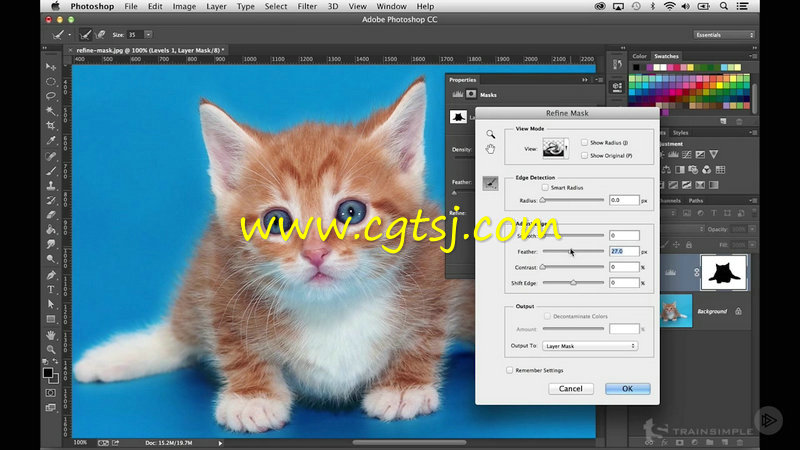Viewport: 800px width, 450px height.
Task: Enable Show Original checkbox
Action: (584, 156)
